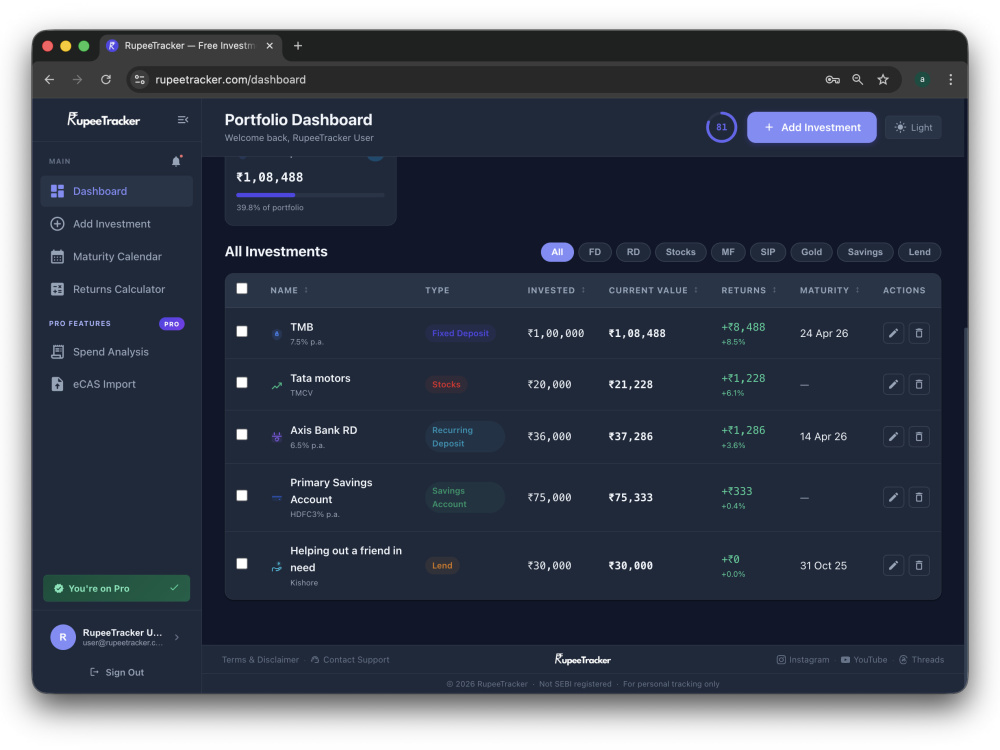Screen dimensions: 1000x750
Task: Edit the Primary Savings Account row
Action: 893,497
